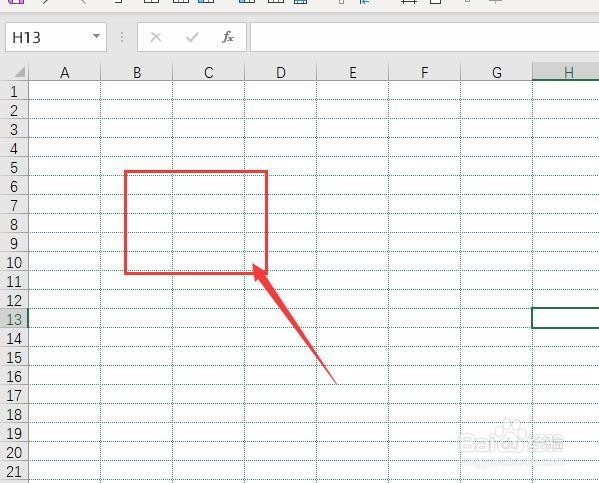Select cell G1 in the worksheet
This screenshot has height=483, width=599.
[x=497, y=91]
